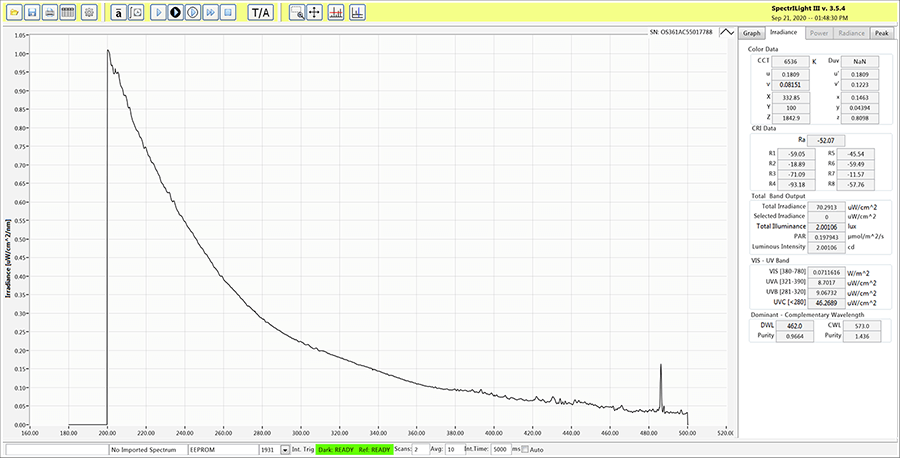Click the Total Irradiance value 70.2913

[826, 207]
